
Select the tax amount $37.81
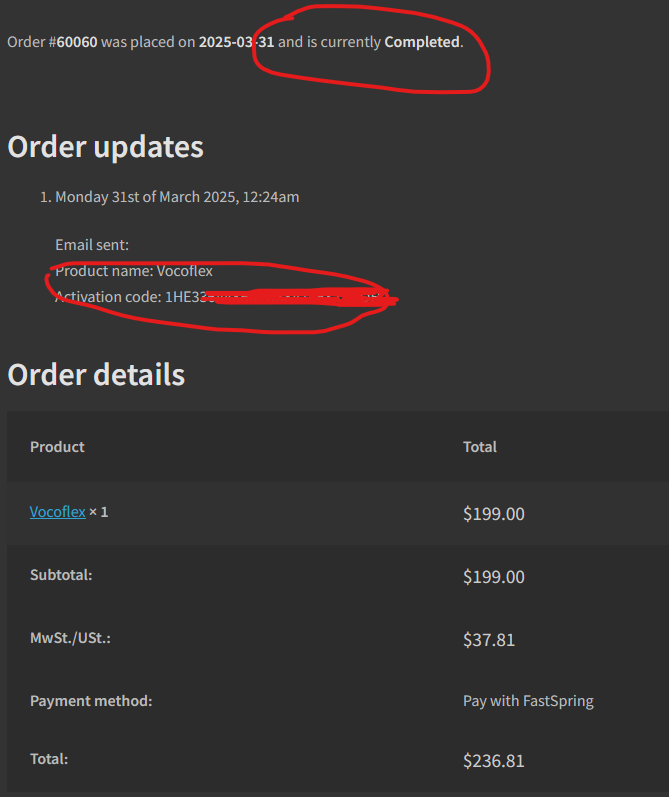tap(489, 640)
